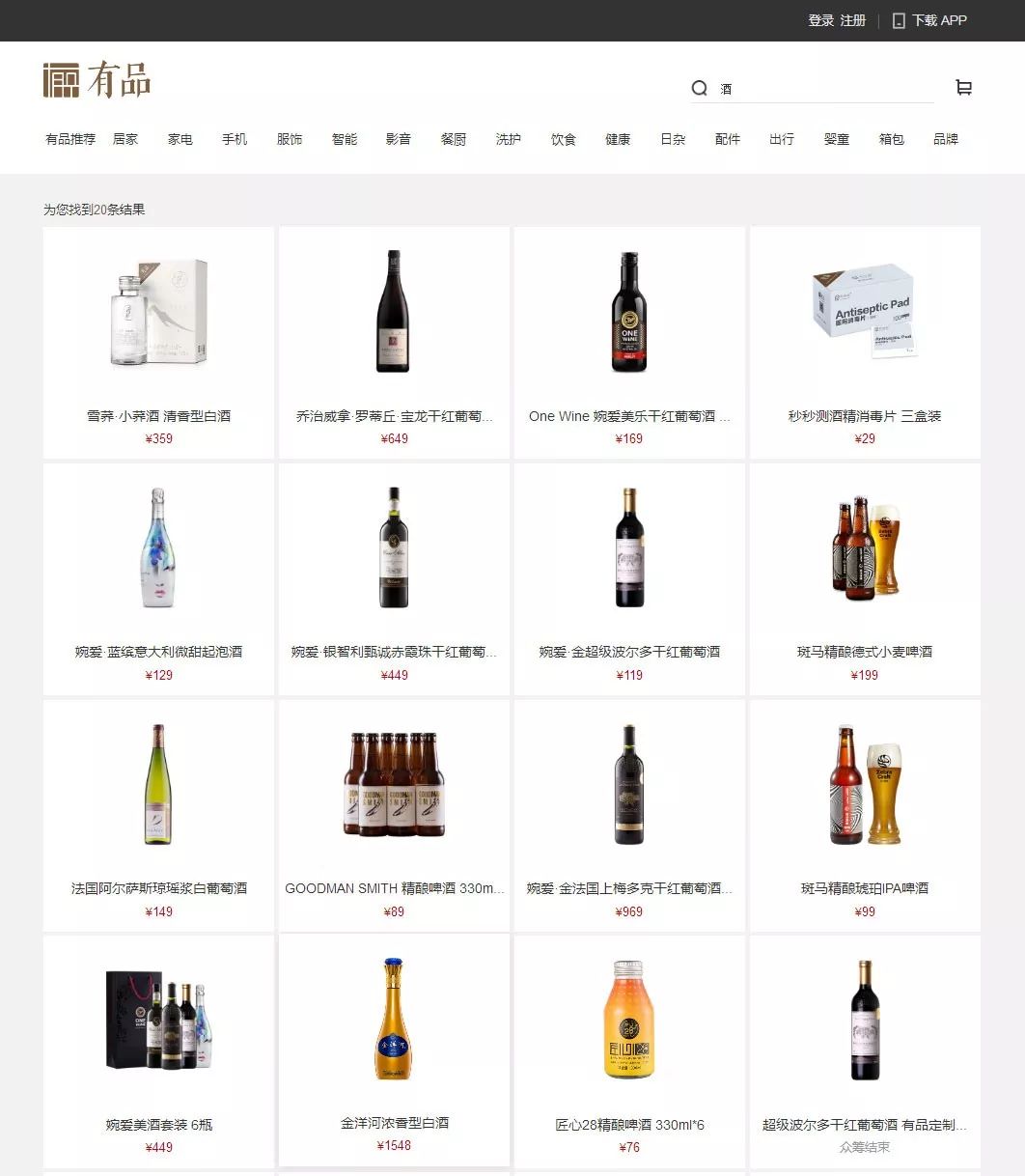1025x1176 pixels.
Task: Click the GOODMAN SMITH 精酿啤酒 title
Action: [x=394, y=888]
